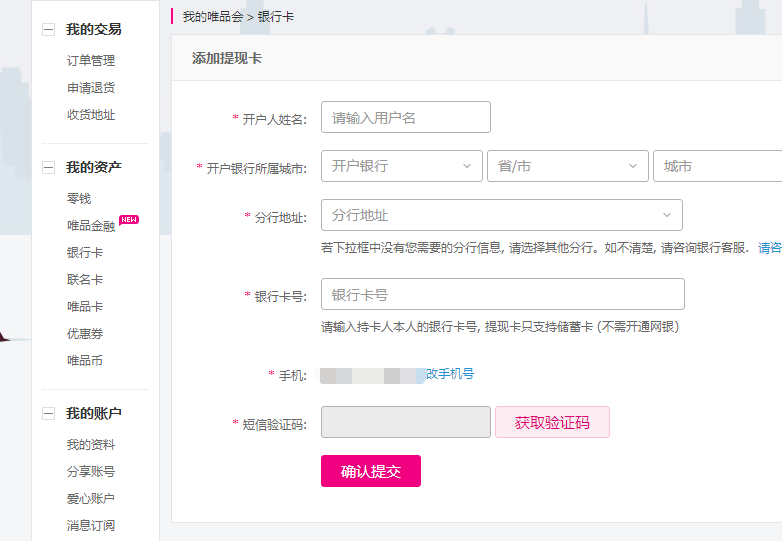Viewport: 782px width, 541px height.
Task: Open the 城市 dropdown
Action: pos(718,166)
